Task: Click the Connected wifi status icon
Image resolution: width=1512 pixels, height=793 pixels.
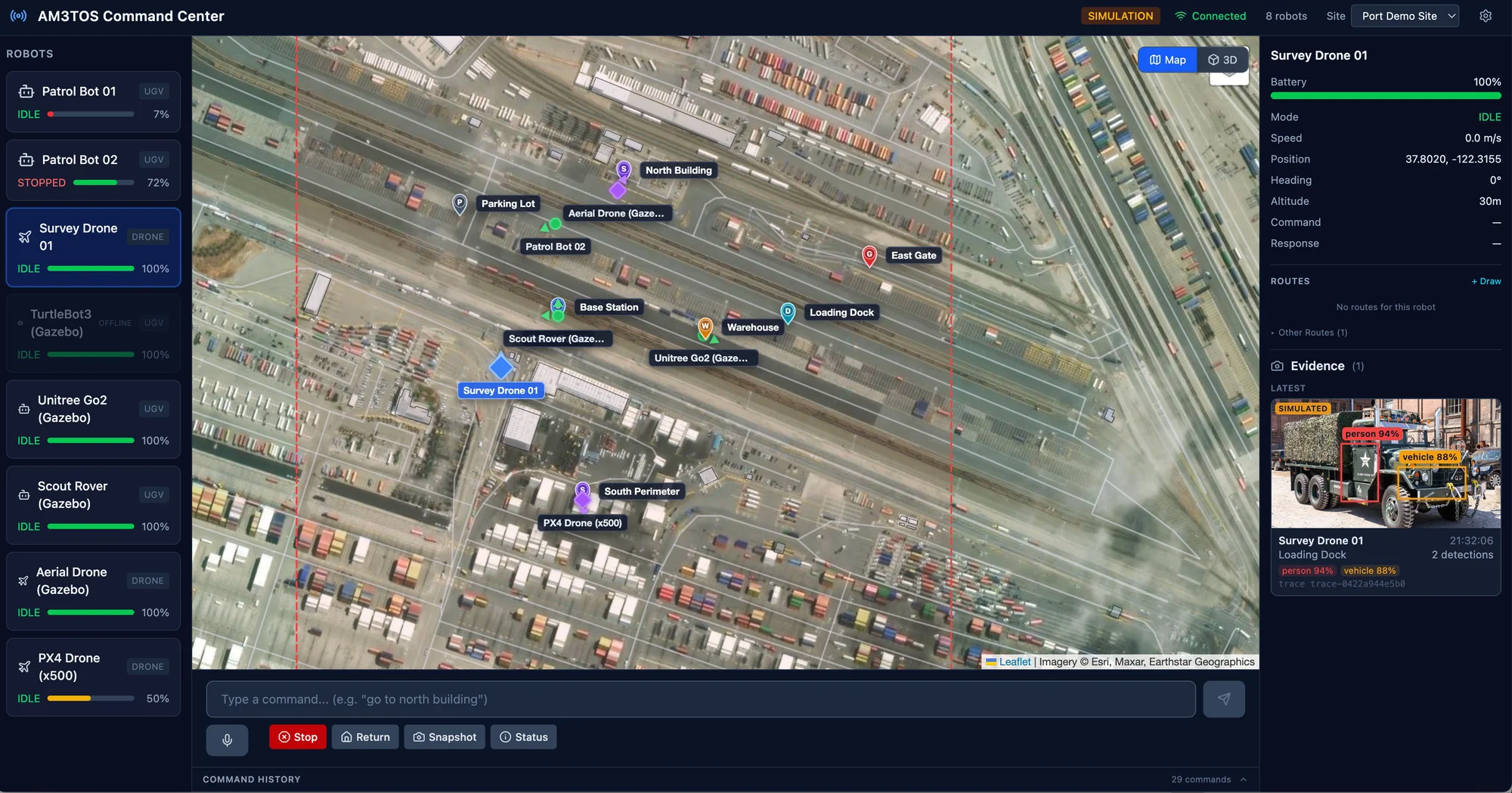Action: tap(1180, 16)
